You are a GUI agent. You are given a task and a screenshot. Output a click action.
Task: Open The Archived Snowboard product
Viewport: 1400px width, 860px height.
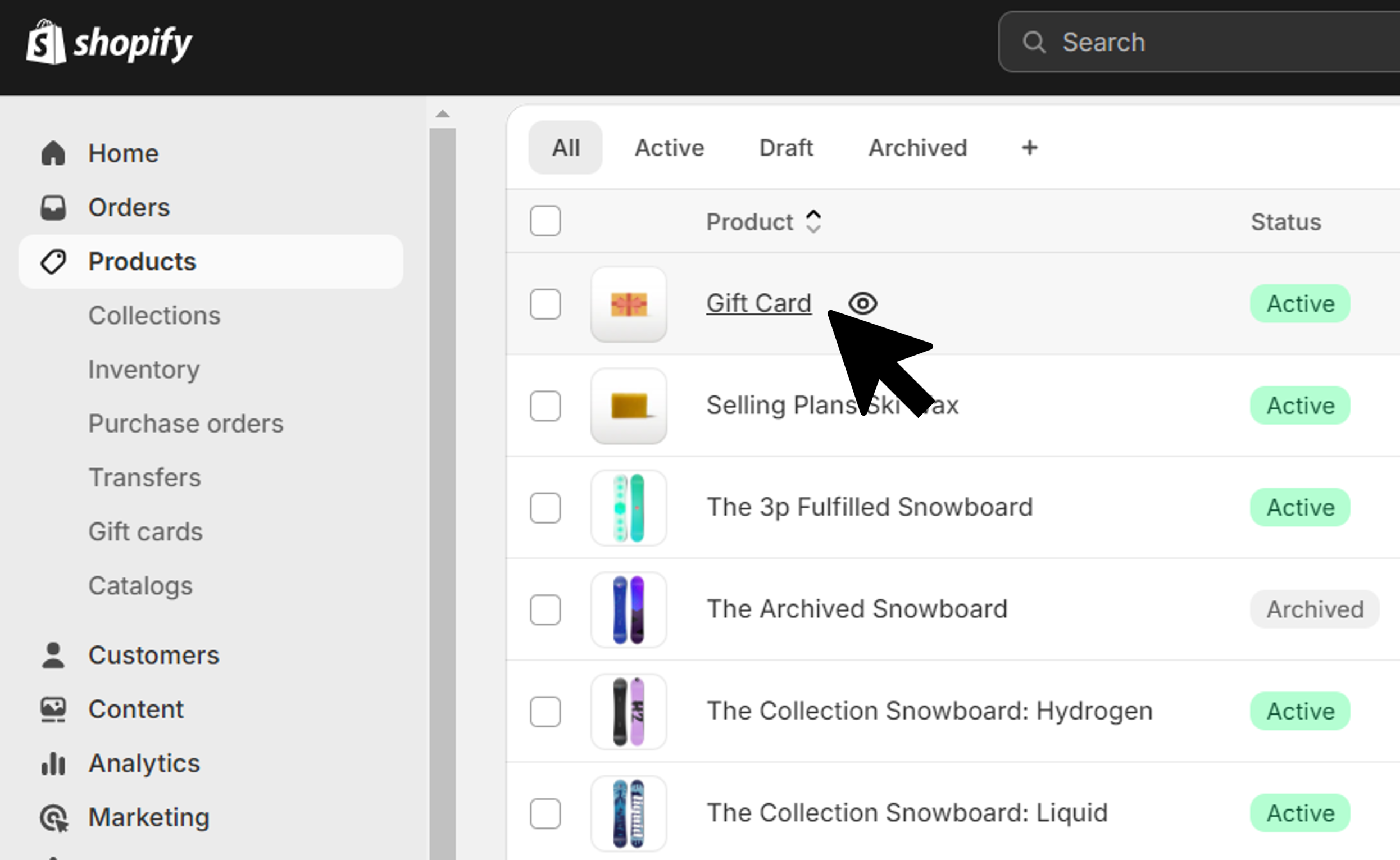(x=857, y=609)
